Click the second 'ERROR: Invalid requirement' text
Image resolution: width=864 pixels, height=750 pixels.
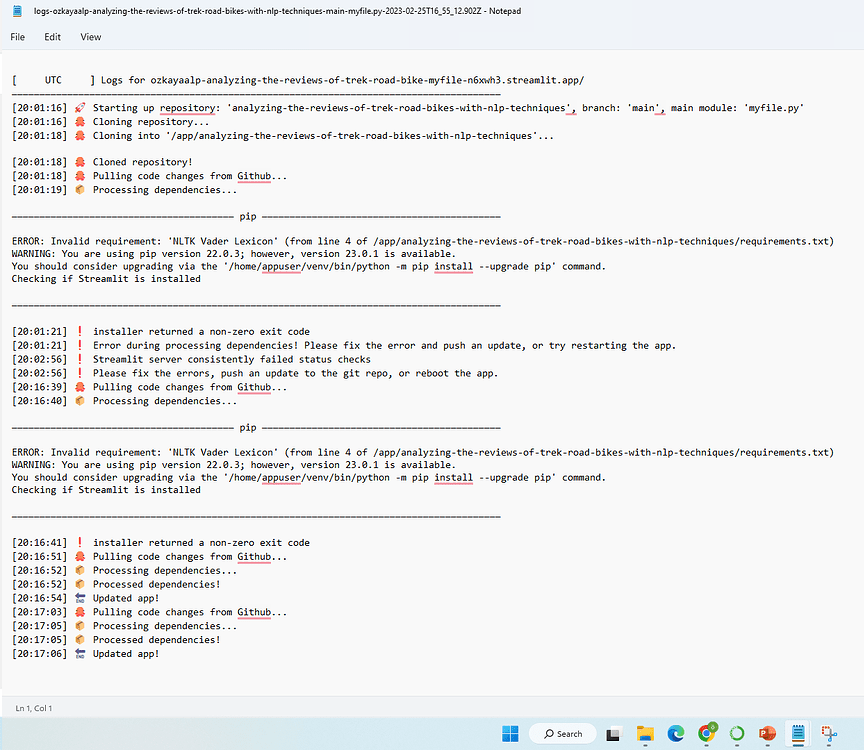87,452
